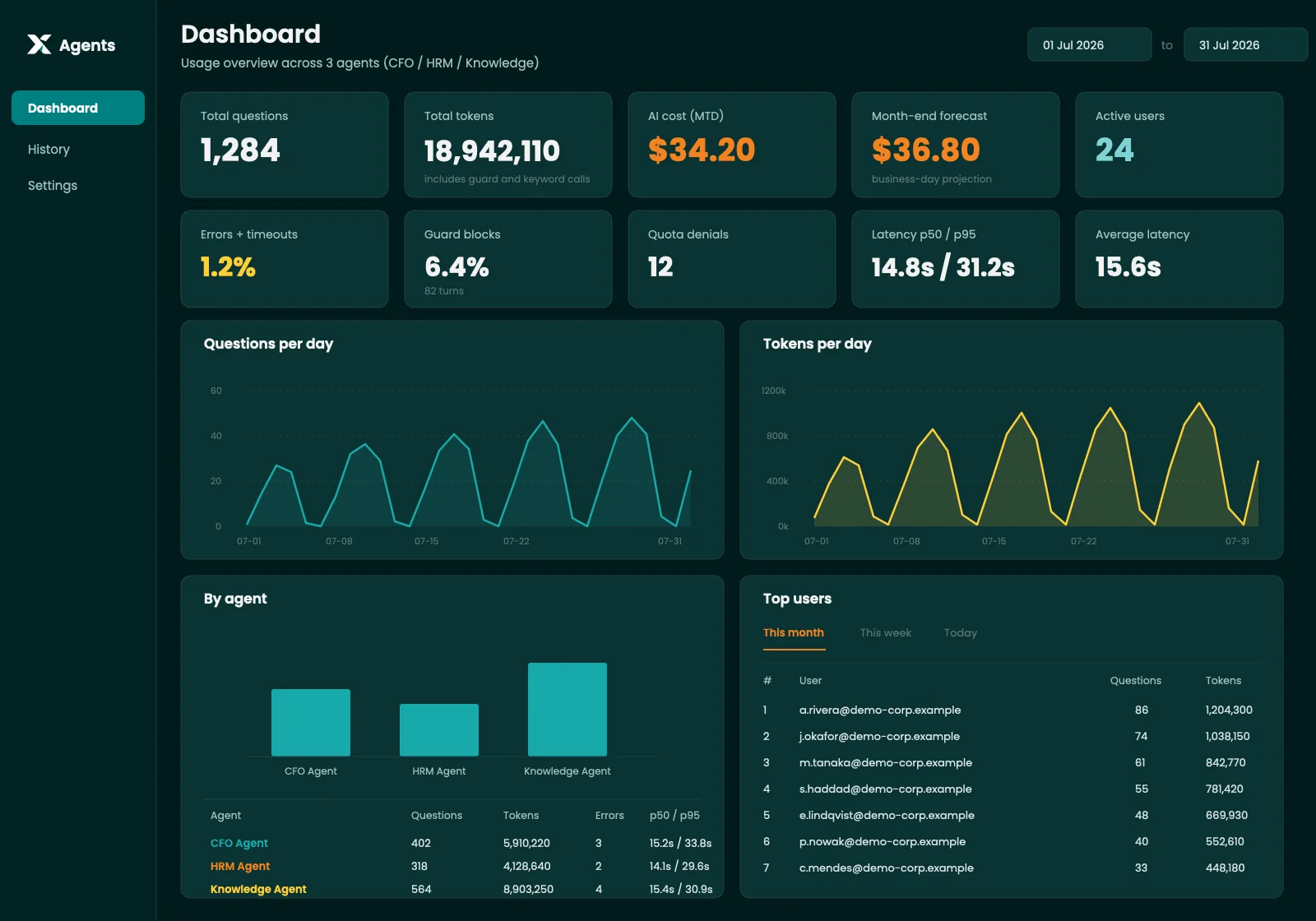
Task: Click the Dashboard page heading
Action: 251,34
